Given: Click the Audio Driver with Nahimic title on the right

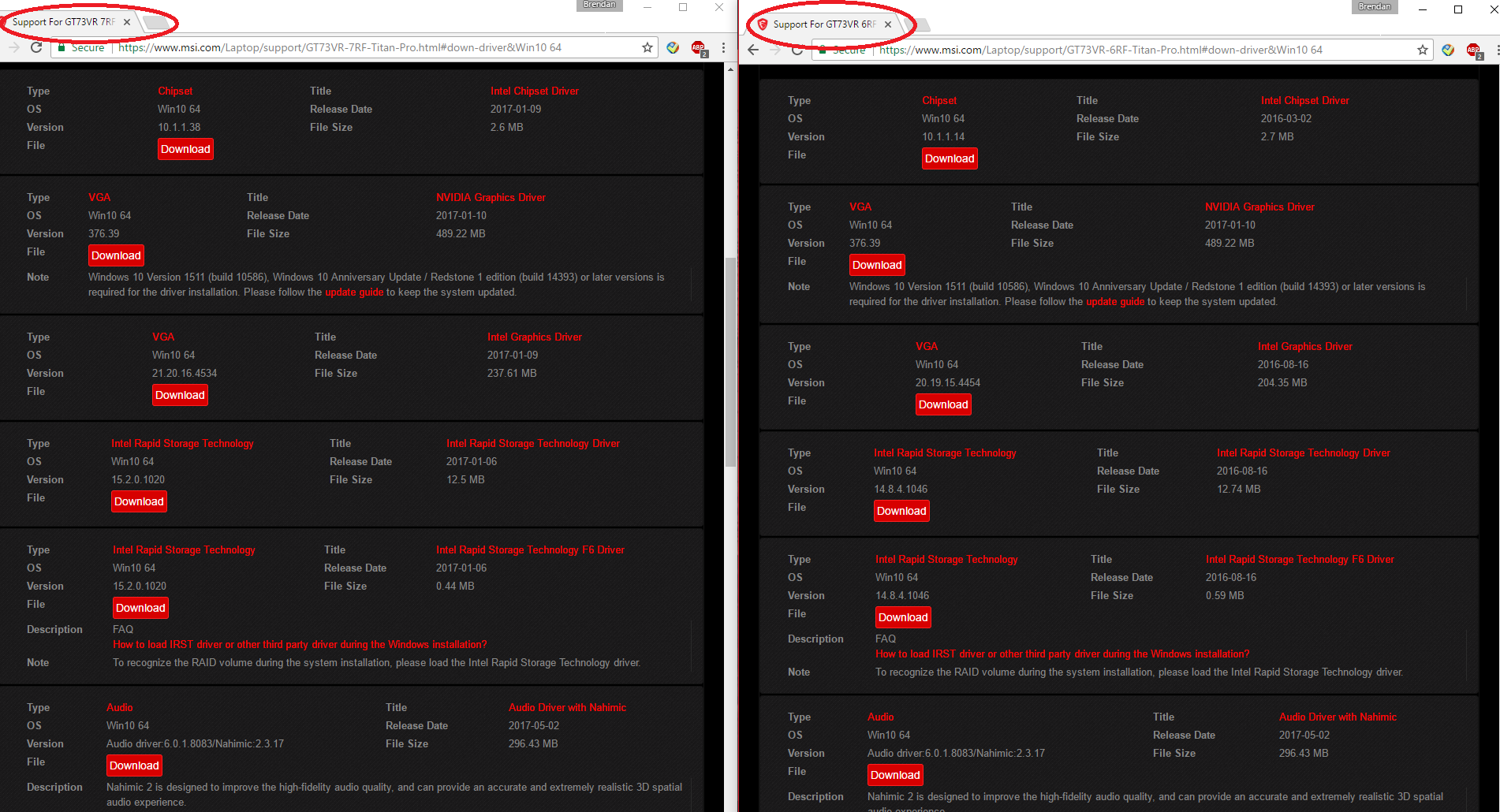Looking at the screenshot, I should 1338,717.
